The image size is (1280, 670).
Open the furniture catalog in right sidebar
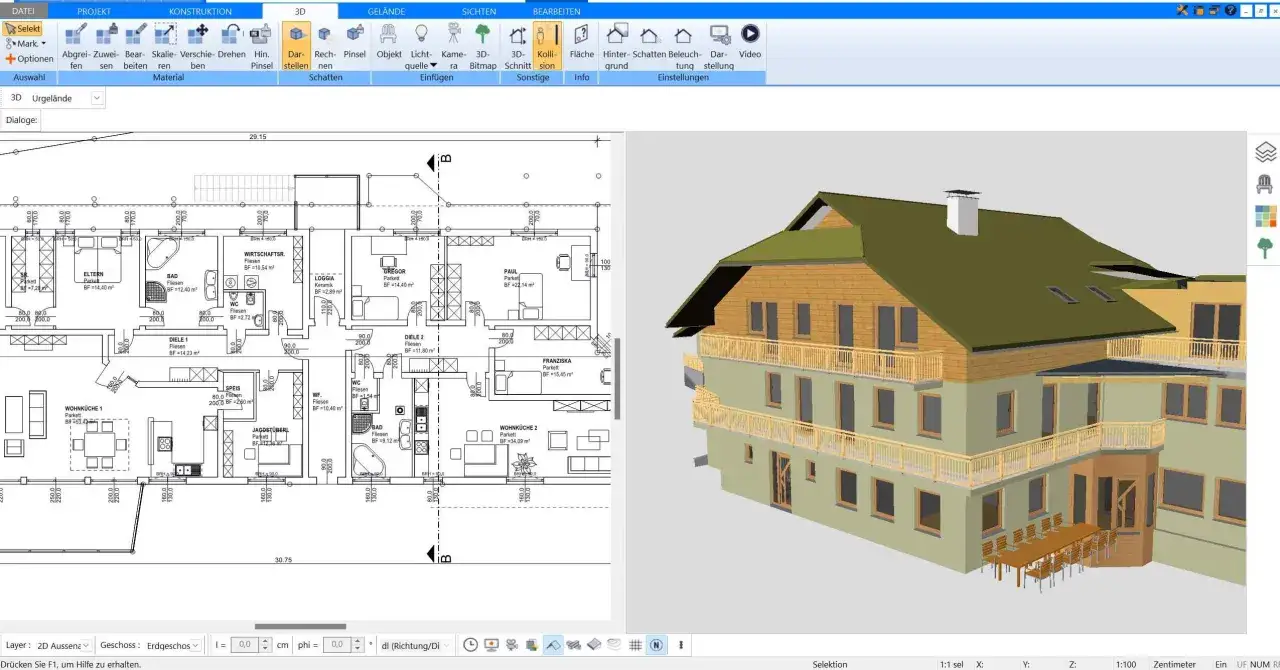(1265, 184)
